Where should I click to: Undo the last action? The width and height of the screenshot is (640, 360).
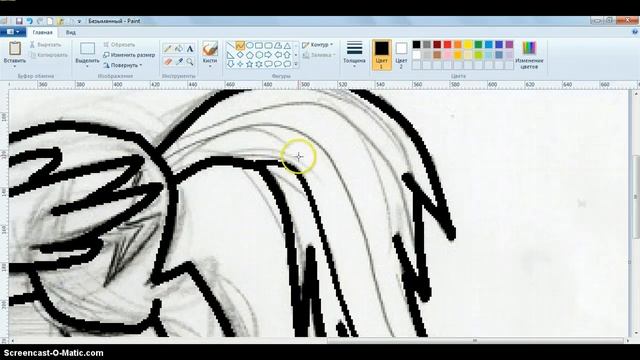[29, 21]
